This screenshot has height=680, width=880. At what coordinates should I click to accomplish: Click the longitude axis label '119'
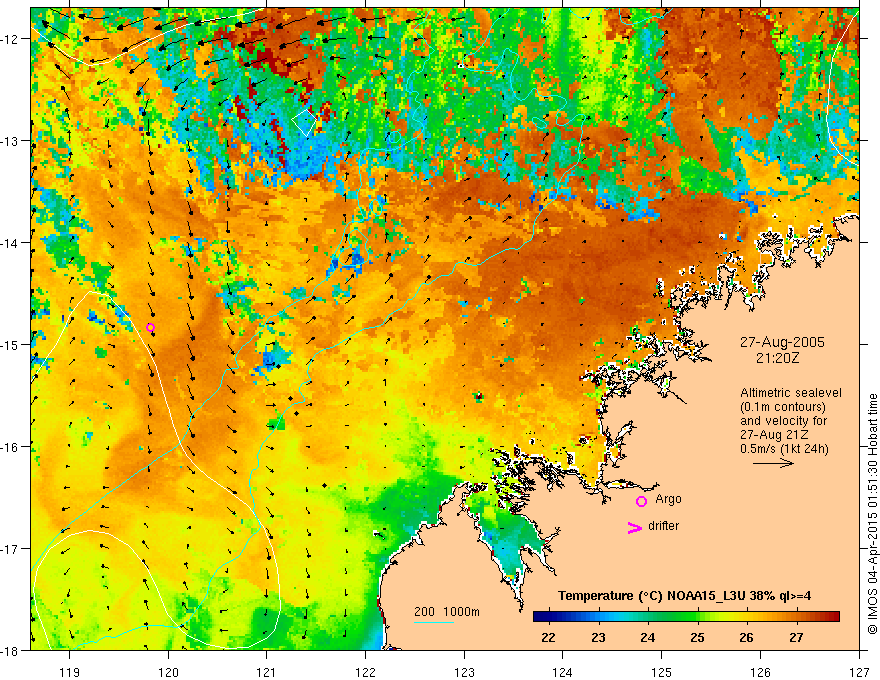point(69,672)
